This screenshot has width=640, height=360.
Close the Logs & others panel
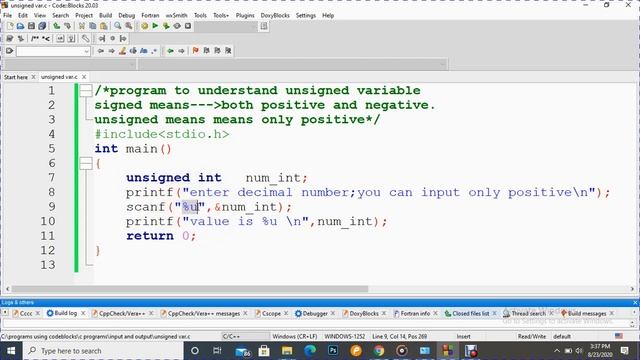click(635, 302)
